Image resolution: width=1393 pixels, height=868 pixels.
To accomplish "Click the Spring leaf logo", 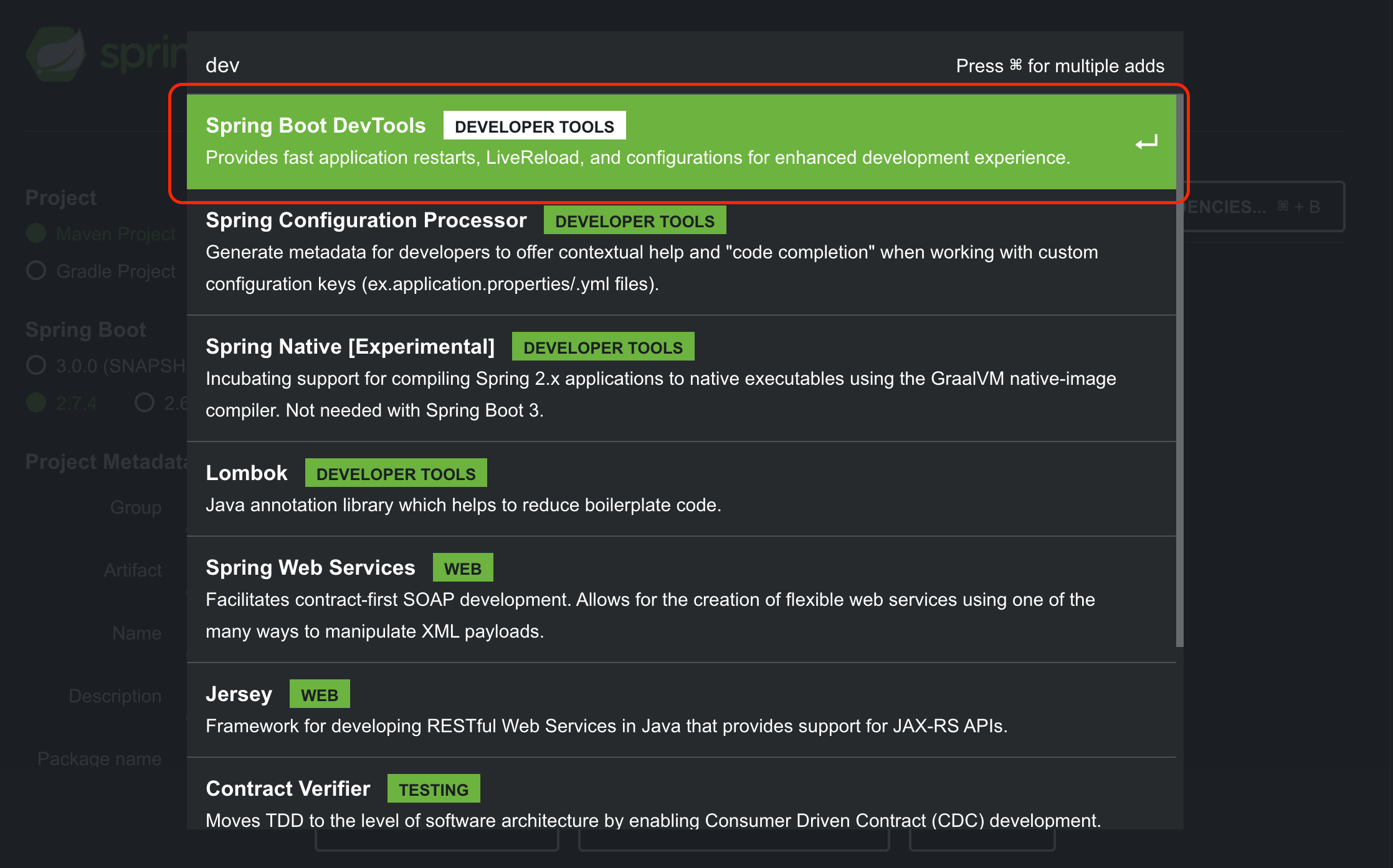I will point(56,54).
